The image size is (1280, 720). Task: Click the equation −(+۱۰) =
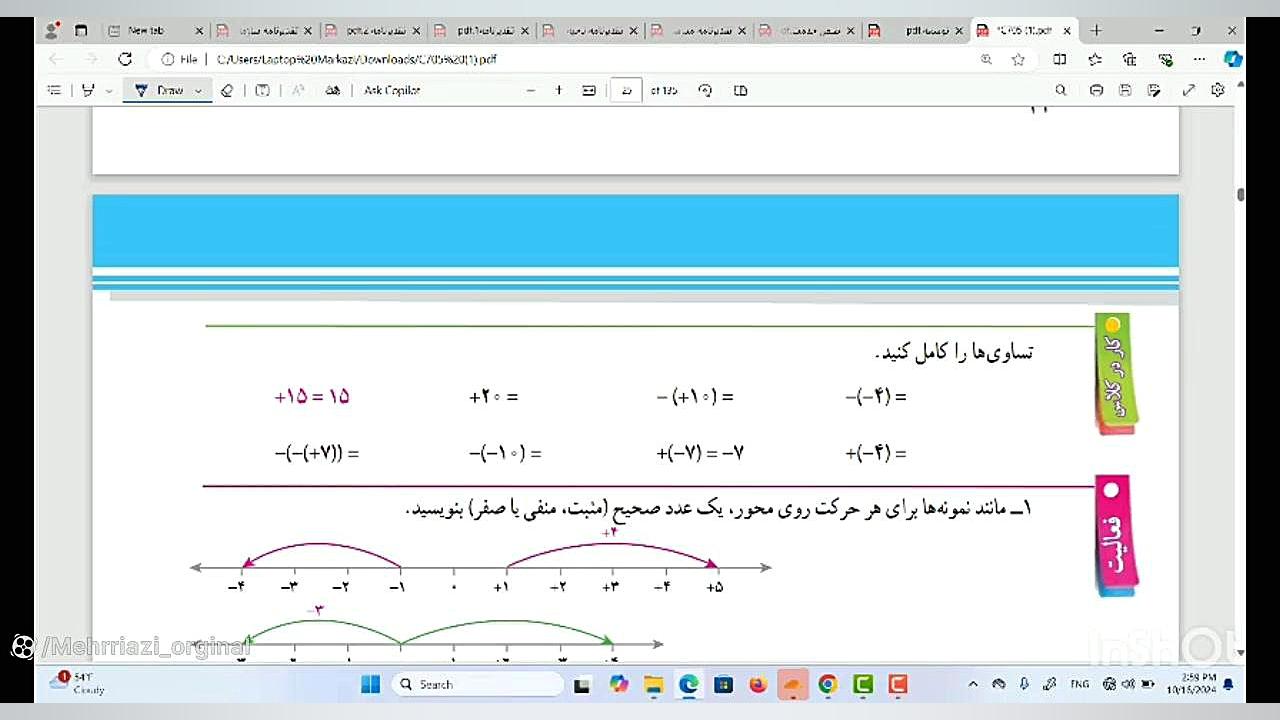tap(695, 396)
